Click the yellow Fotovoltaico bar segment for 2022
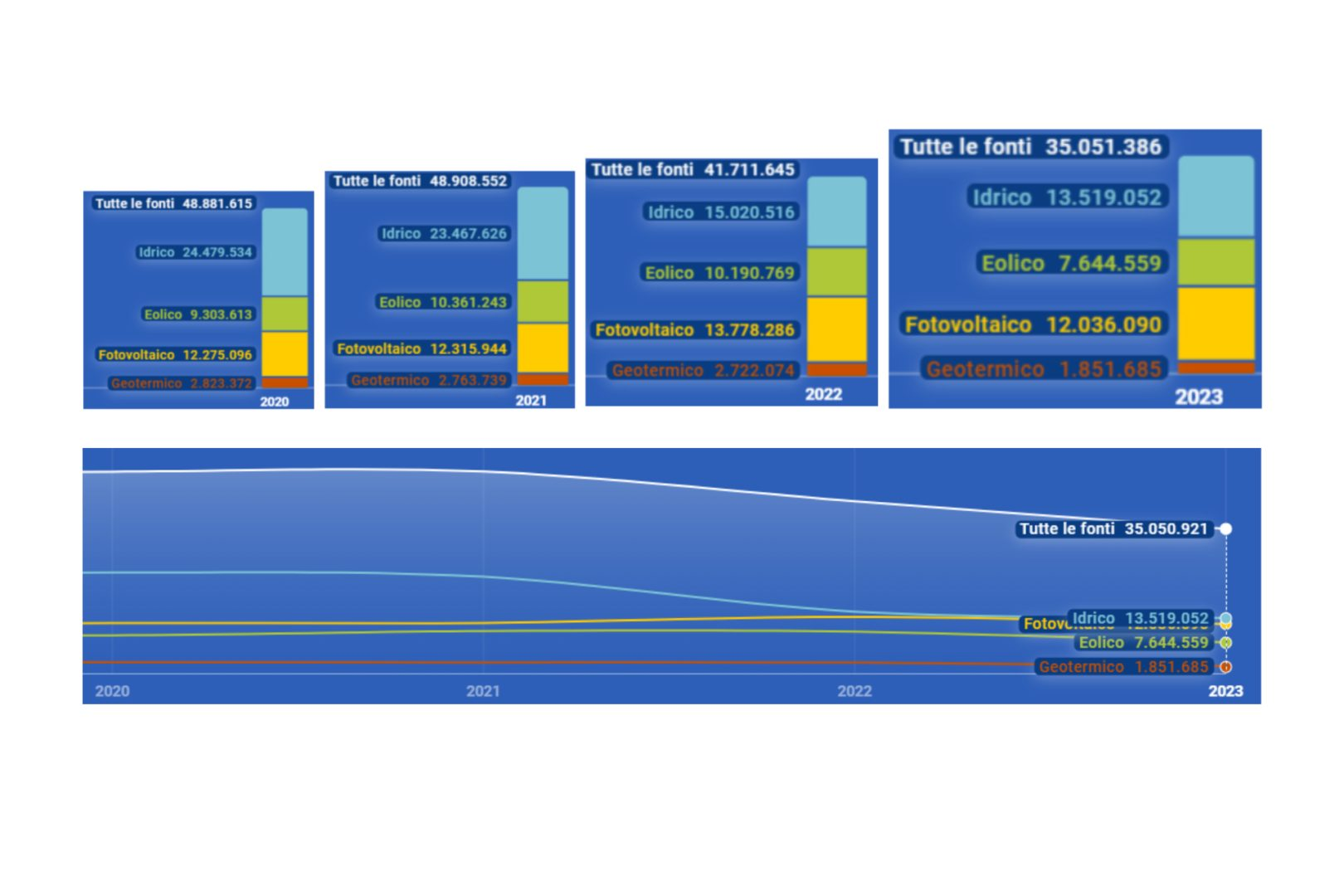This screenshot has width=1344, height=896. [837, 330]
